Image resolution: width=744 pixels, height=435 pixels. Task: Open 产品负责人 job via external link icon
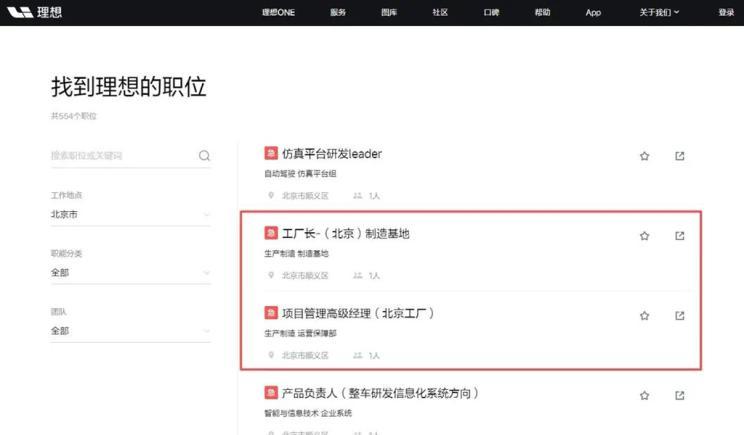coord(679,395)
